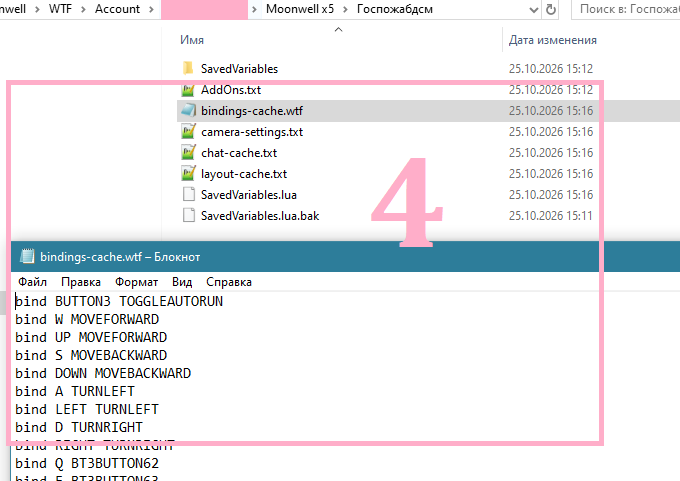Expand the chevron before WTF breadcrumb
680x481 pixels.
click(x=37, y=9)
